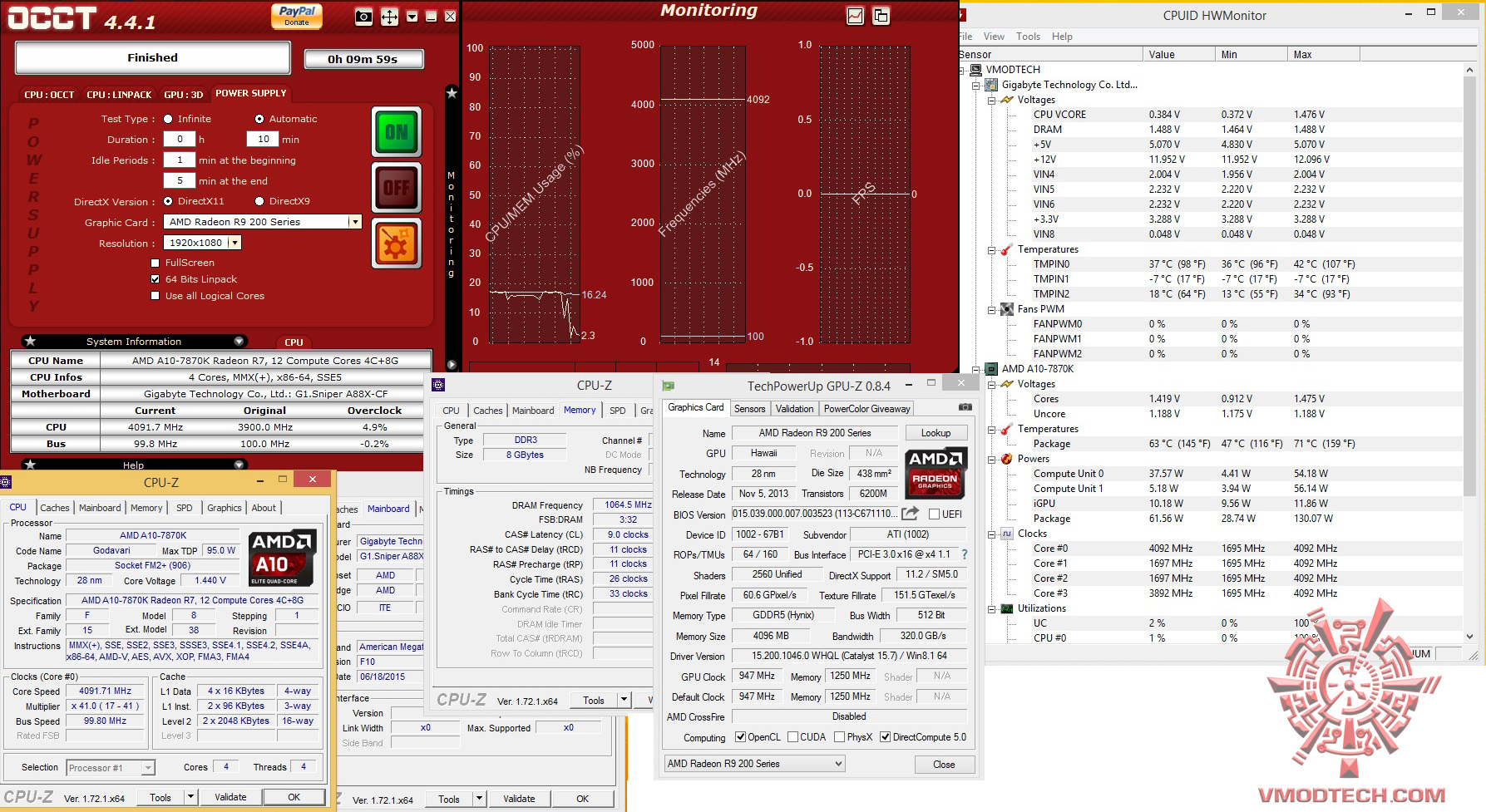Click the AMD Radeon Graphics logo in GPU-Z

pyautogui.click(x=936, y=472)
